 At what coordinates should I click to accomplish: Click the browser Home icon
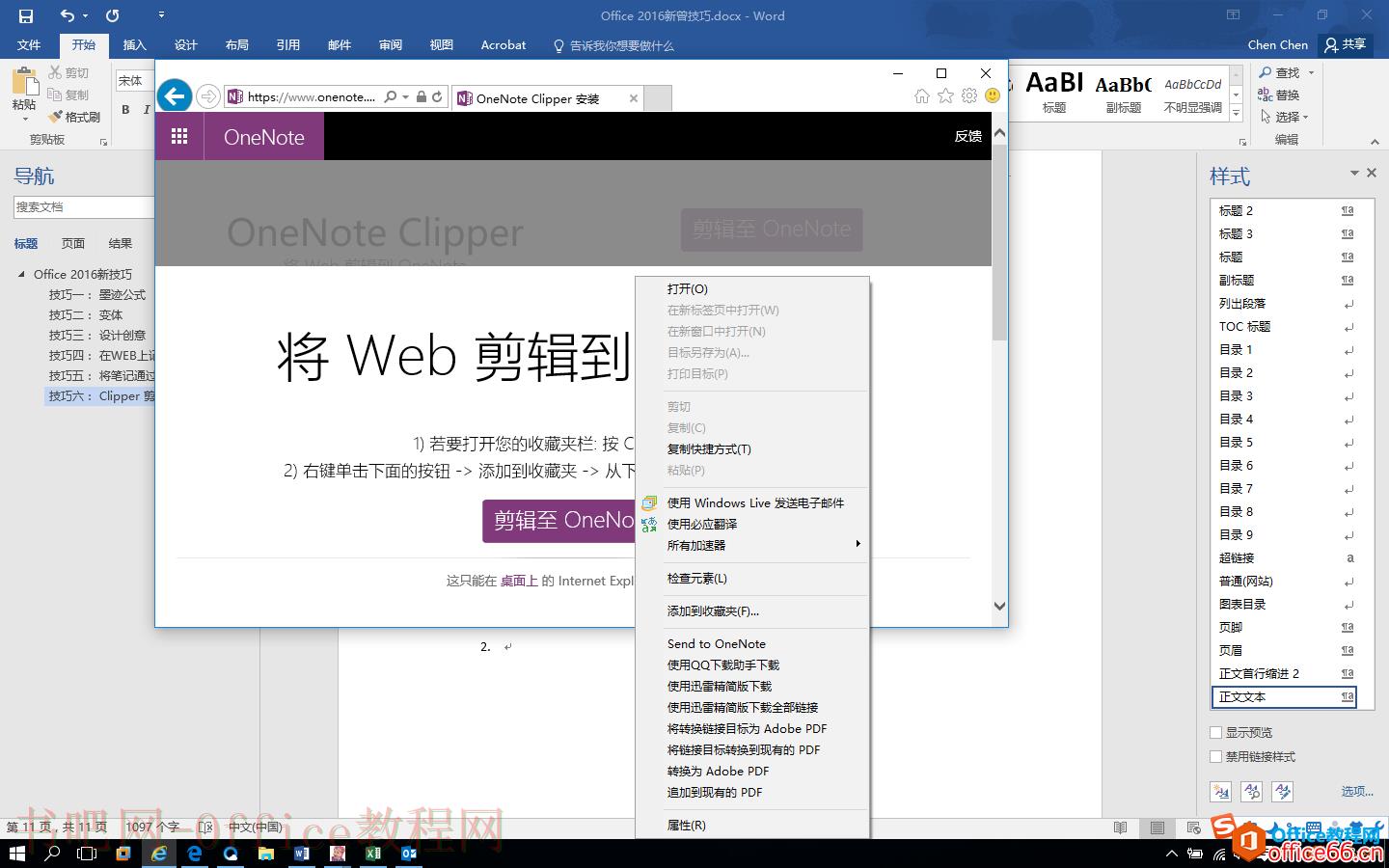click(922, 96)
